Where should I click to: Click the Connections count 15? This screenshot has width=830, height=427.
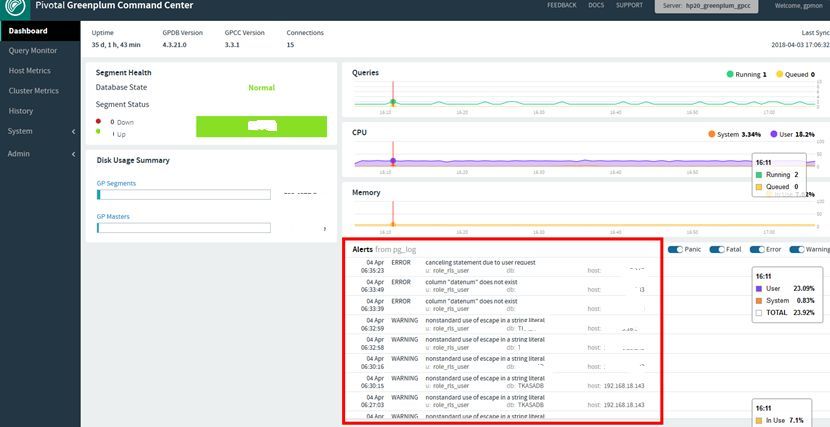click(x=290, y=45)
